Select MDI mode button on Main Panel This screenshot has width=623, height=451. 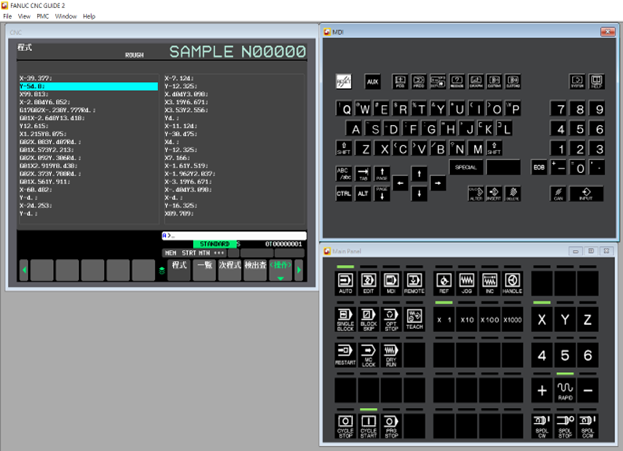click(x=391, y=283)
